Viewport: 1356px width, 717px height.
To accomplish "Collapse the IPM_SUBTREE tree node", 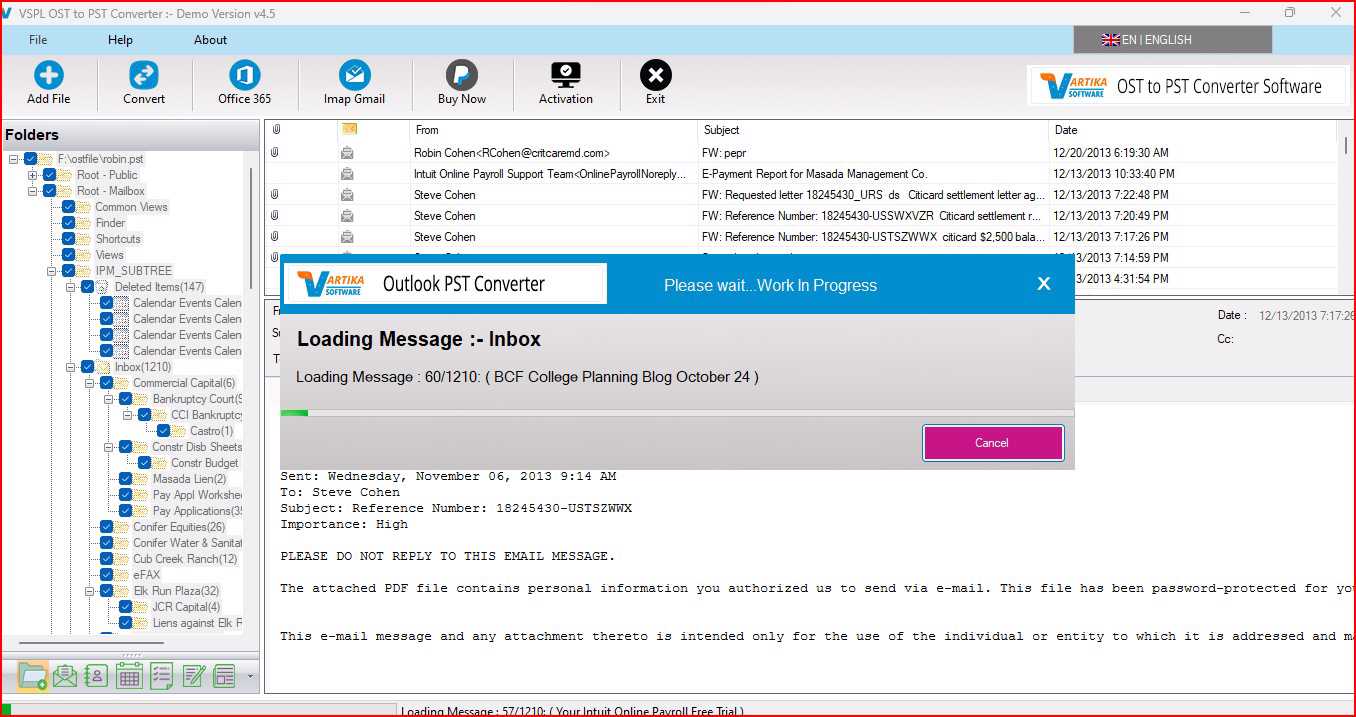I will click(52, 271).
